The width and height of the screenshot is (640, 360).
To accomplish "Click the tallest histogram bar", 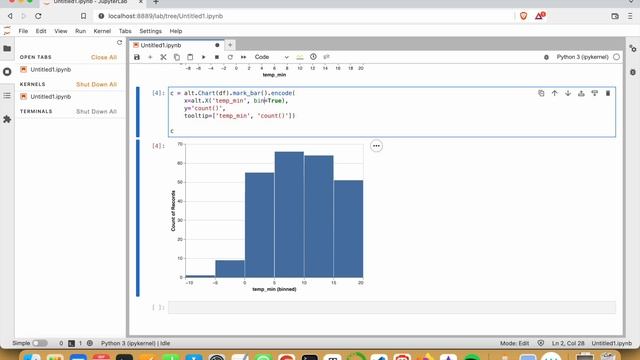I will point(289,215).
